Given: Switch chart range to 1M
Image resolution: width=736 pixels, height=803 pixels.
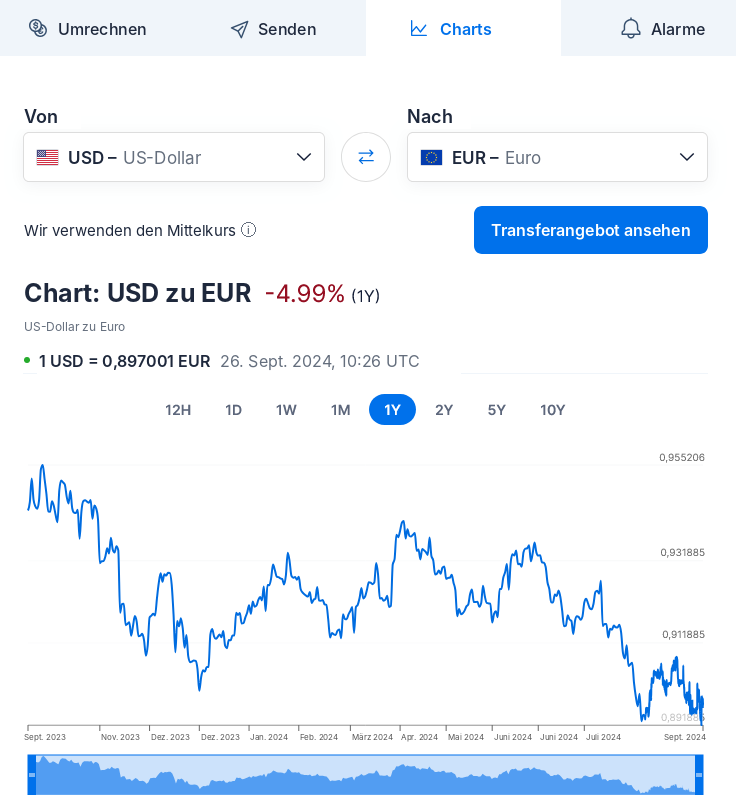Looking at the screenshot, I should click(340, 410).
